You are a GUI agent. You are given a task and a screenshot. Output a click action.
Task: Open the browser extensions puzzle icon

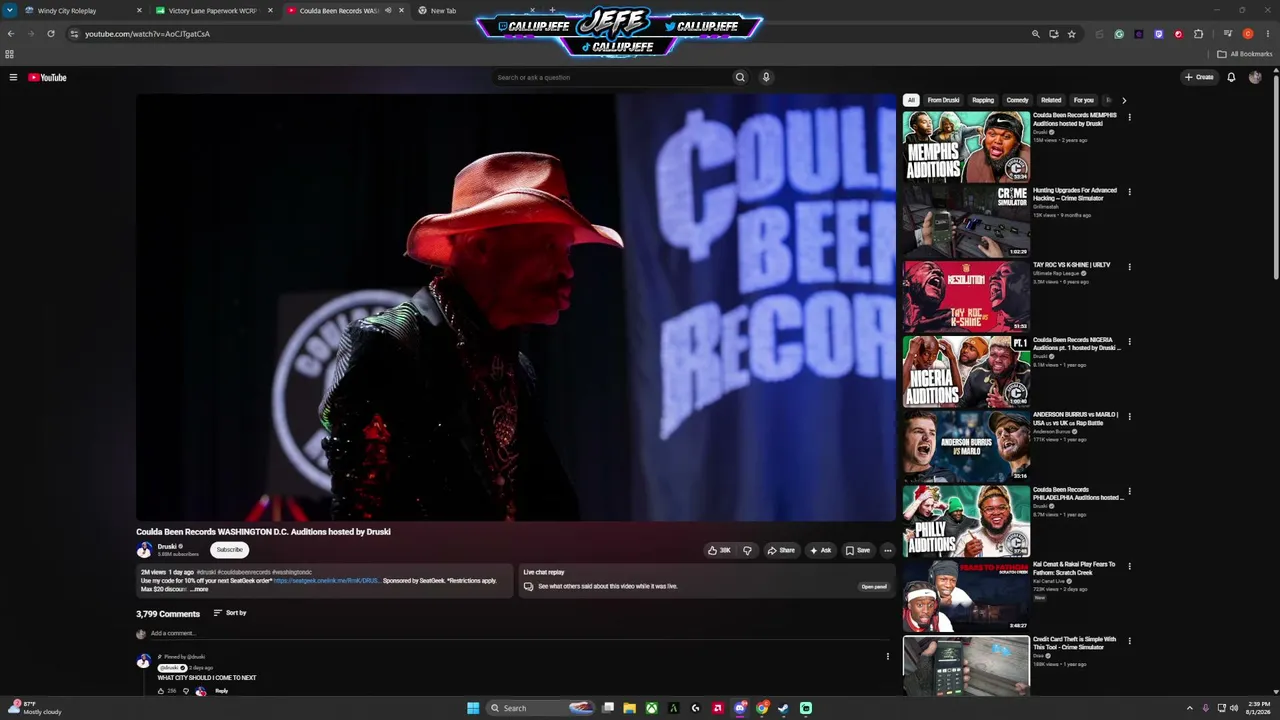click(x=1198, y=34)
